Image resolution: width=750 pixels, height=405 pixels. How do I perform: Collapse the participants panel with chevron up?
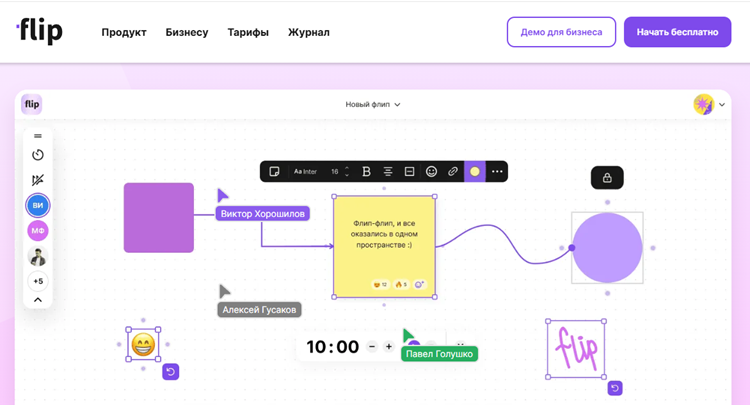tap(38, 300)
